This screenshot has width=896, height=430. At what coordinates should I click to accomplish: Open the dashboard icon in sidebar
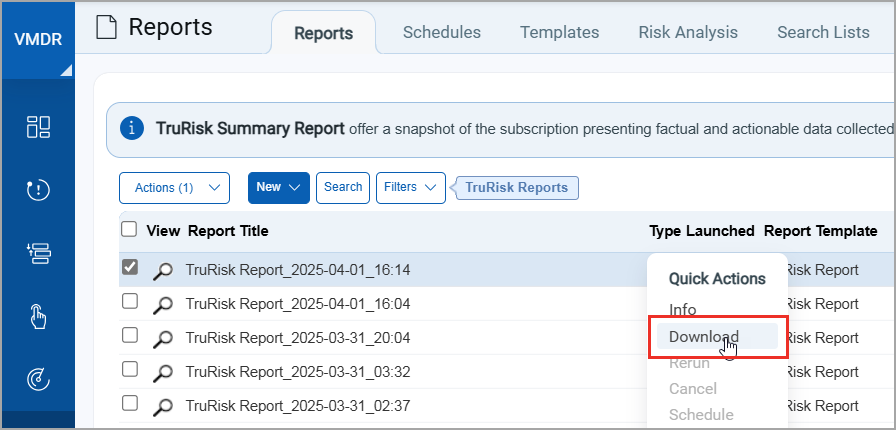coord(38,126)
